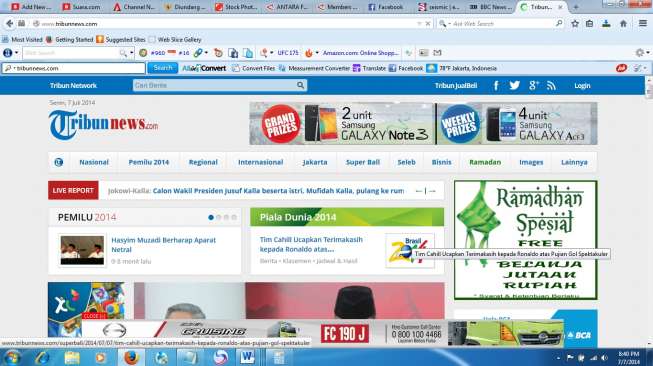
Task: Click the Windows Start button
Action: coord(11,358)
